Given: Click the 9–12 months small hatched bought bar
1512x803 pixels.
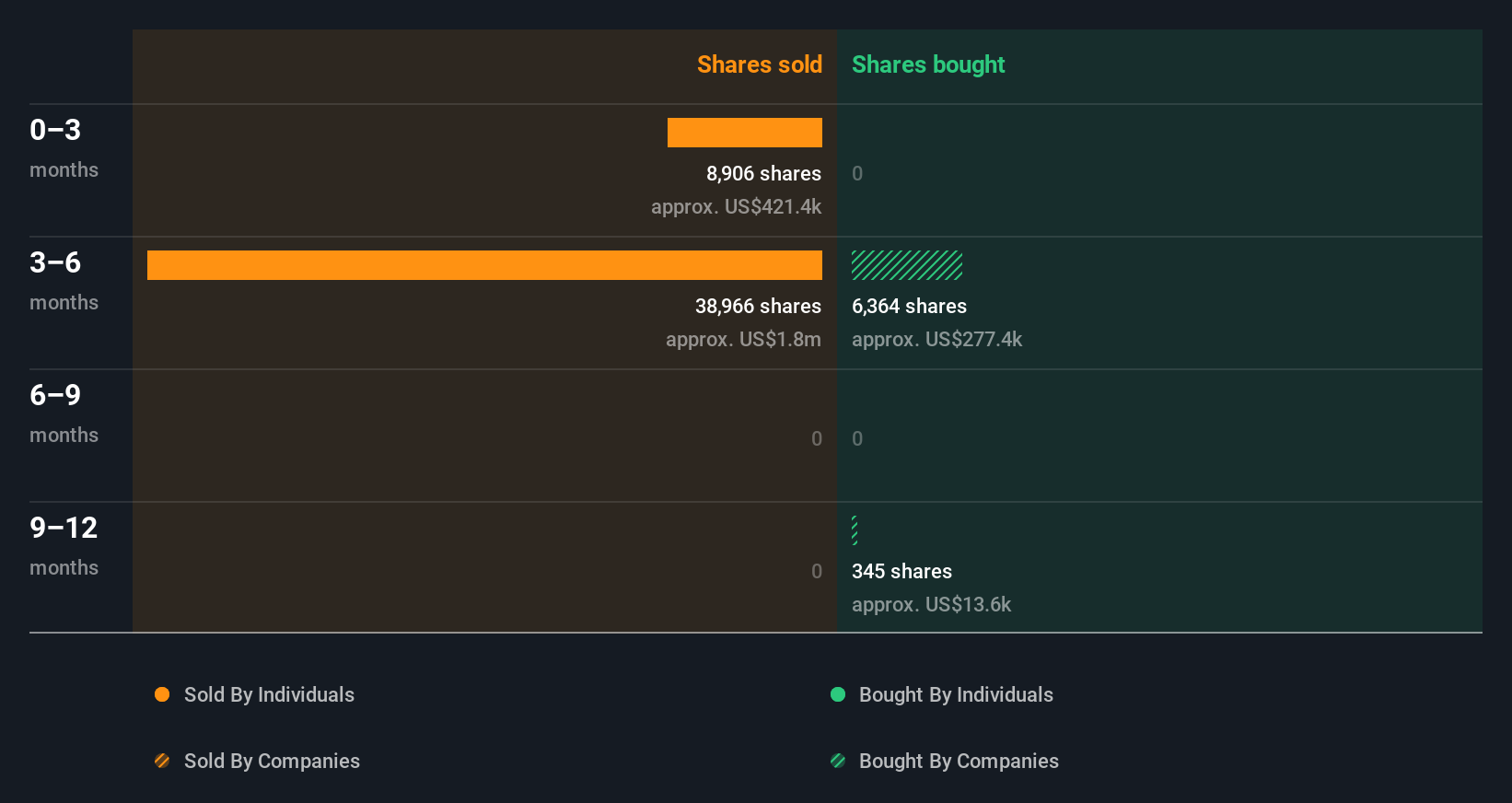Looking at the screenshot, I should coord(855,530).
